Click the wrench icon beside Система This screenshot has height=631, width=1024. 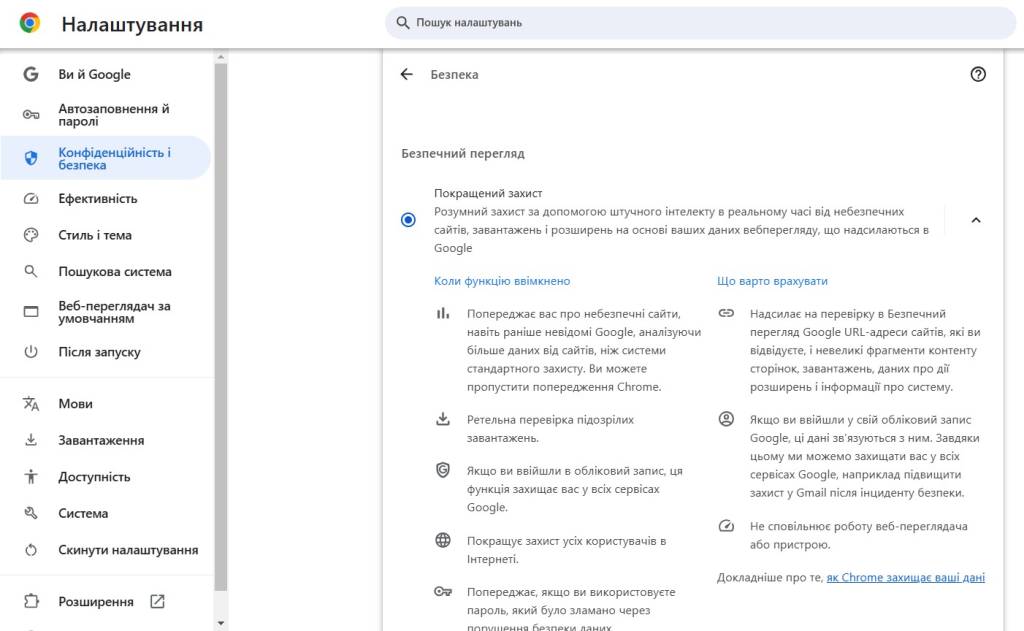tap(31, 513)
